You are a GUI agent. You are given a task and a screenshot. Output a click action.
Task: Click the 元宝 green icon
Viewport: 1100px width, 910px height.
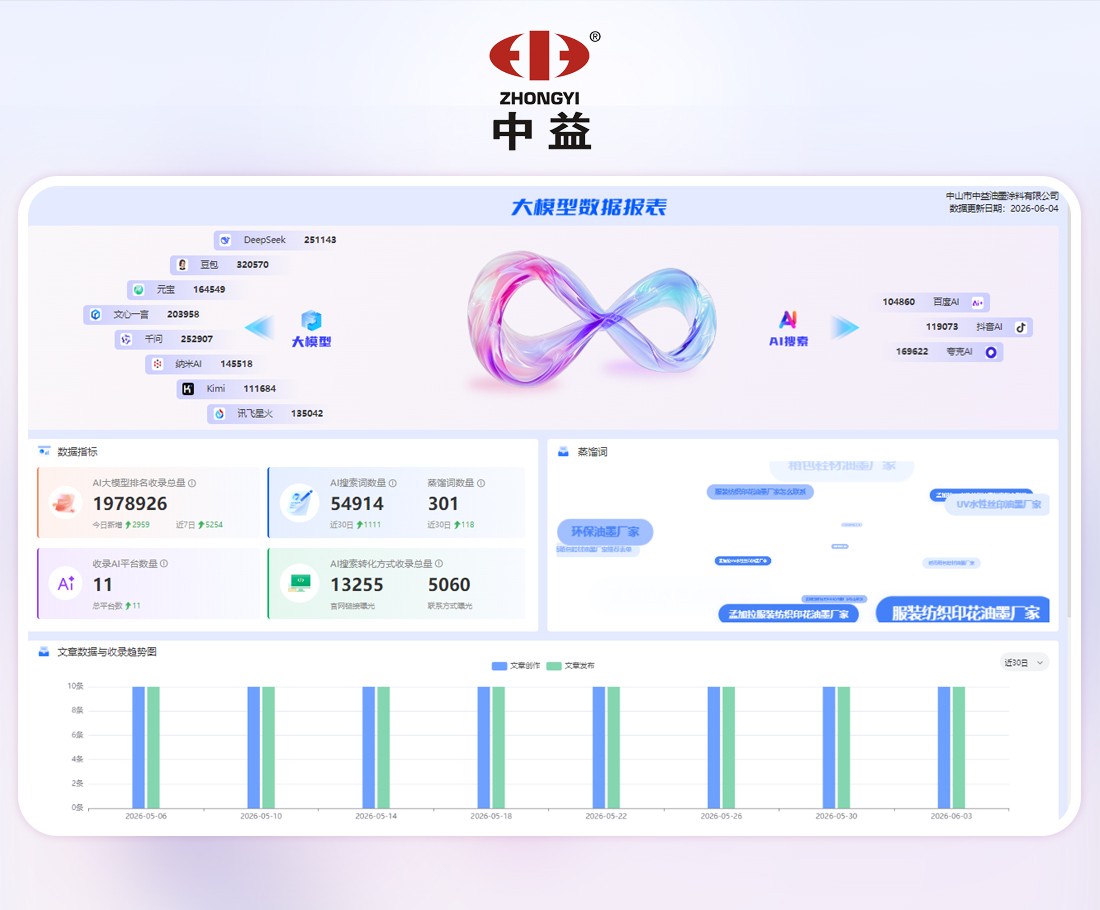pos(139,289)
